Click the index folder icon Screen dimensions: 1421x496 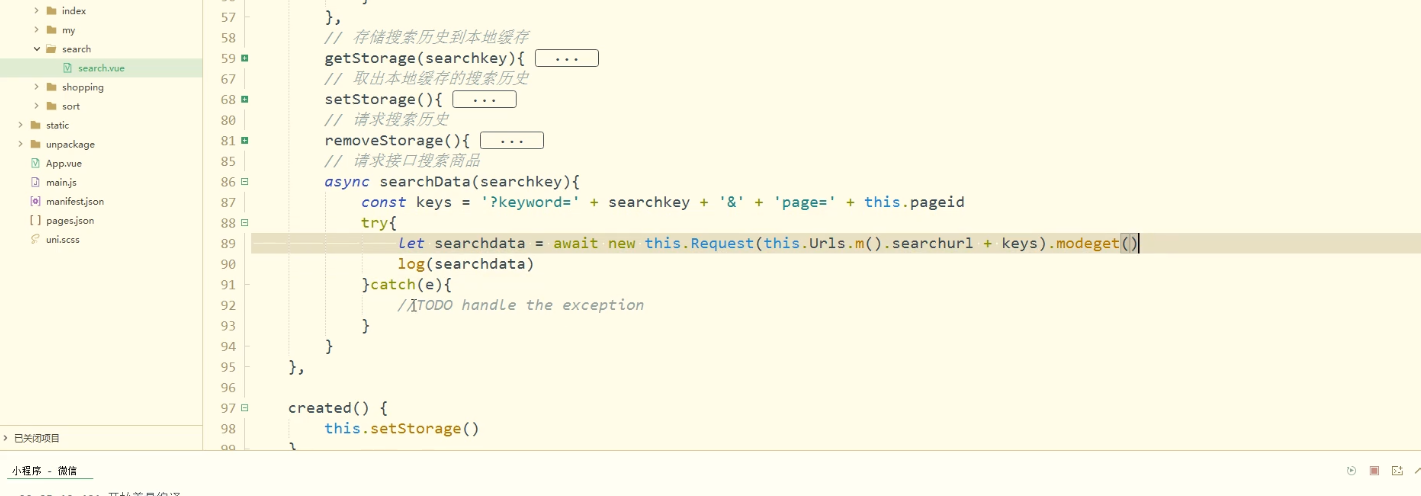click(x=51, y=11)
